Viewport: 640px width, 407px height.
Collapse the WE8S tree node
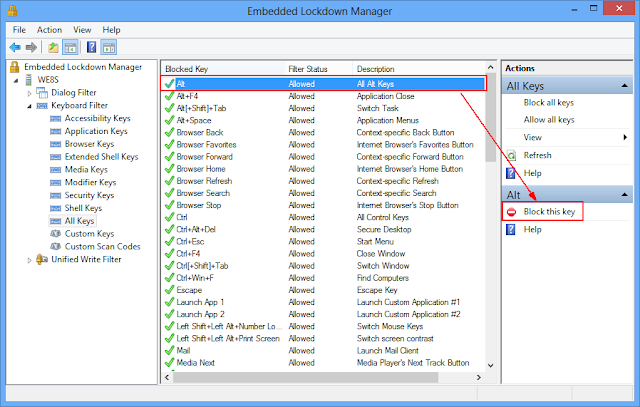point(16,80)
